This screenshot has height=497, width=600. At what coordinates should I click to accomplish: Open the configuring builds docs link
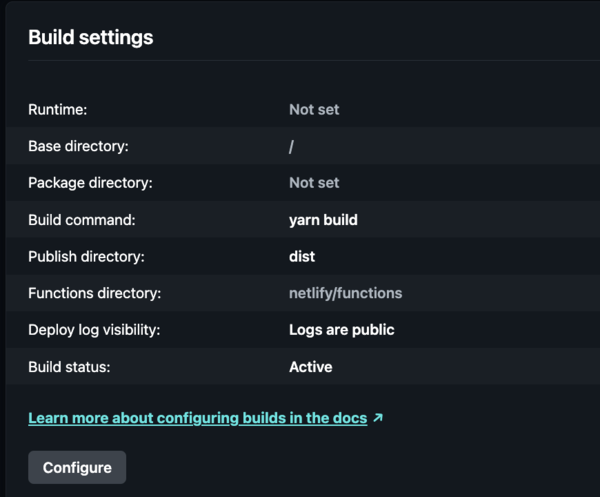197,417
